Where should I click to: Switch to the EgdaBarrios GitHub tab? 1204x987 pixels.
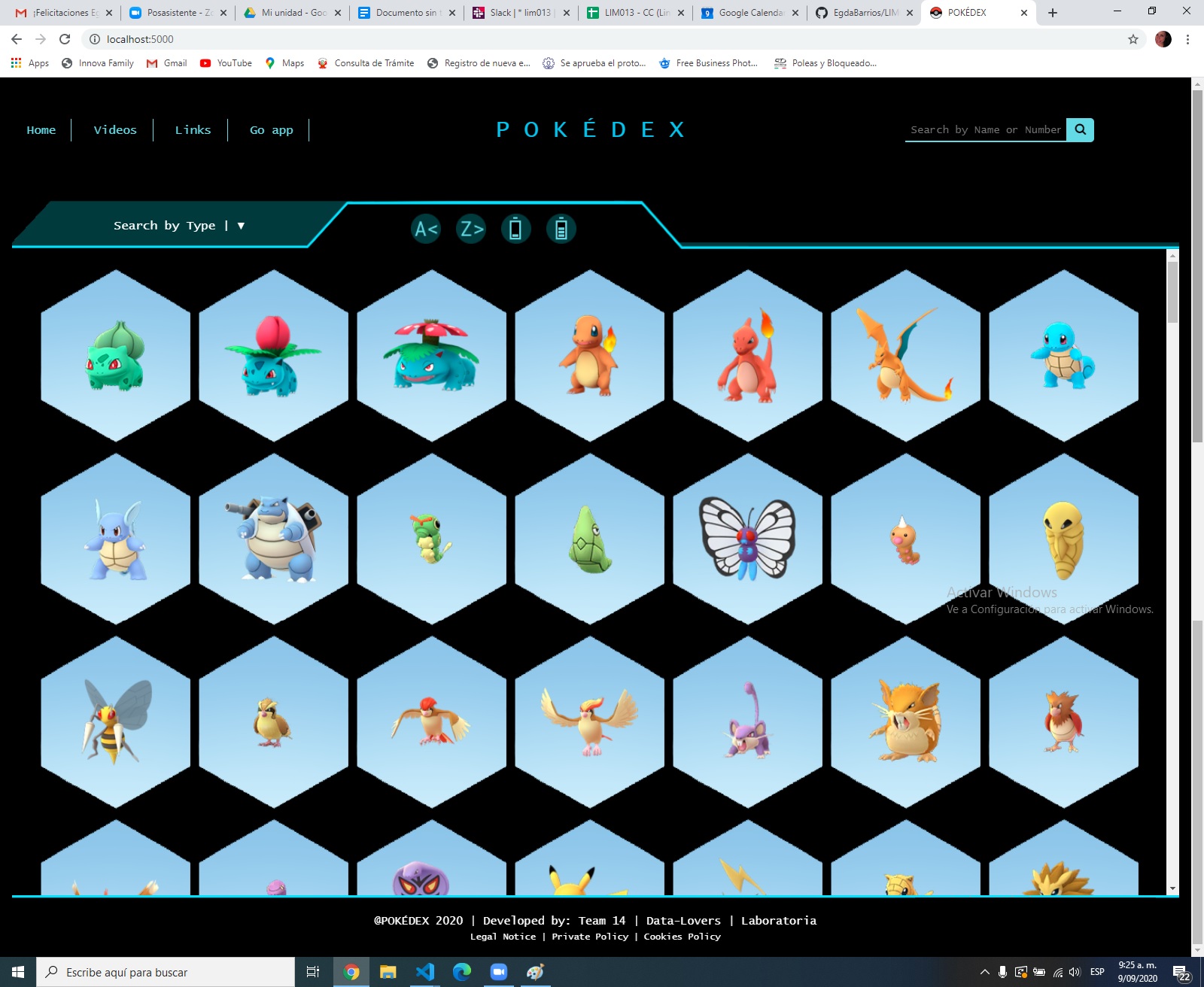pyautogui.click(x=865, y=13)
